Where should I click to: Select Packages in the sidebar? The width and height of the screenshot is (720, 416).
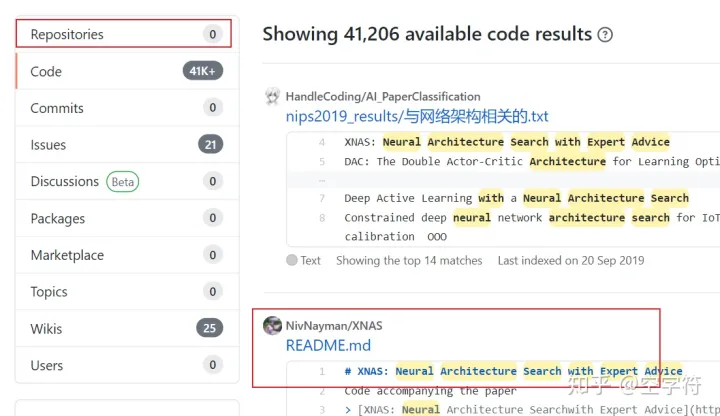click(x=127, y=218)
